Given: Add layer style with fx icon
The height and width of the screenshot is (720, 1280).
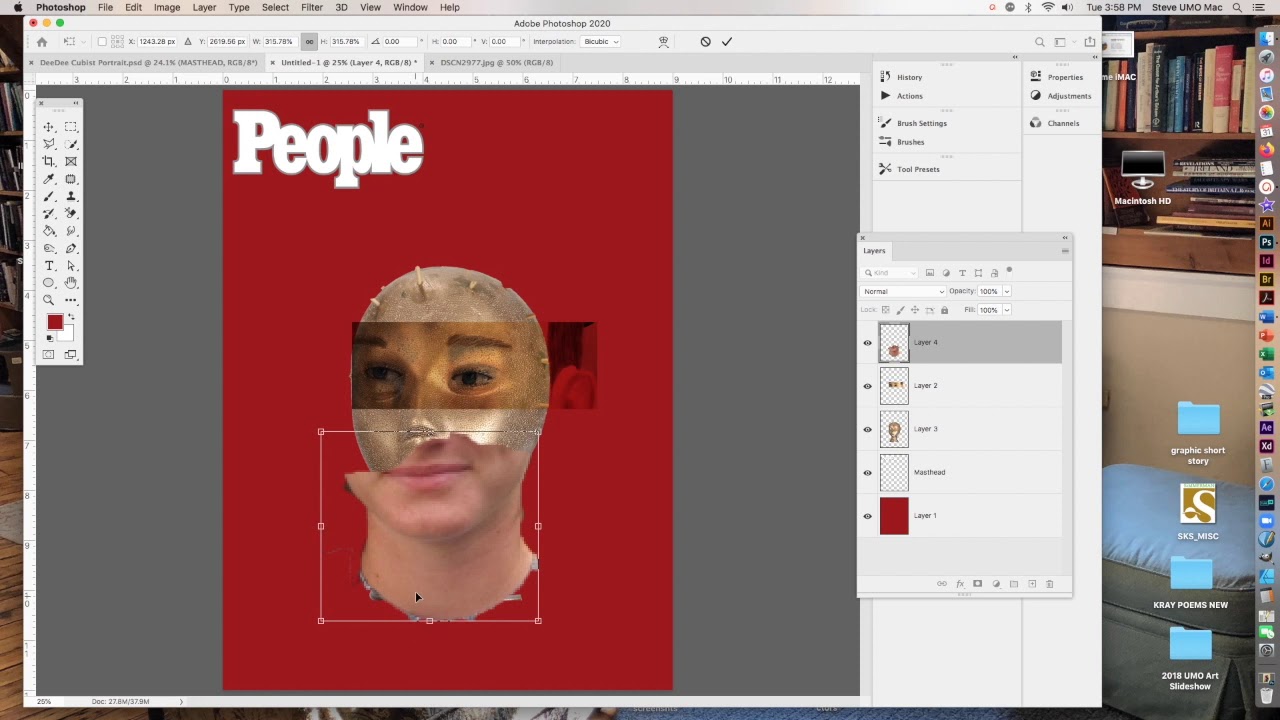Looking at the screenshot, I should [x=960, y=584].
